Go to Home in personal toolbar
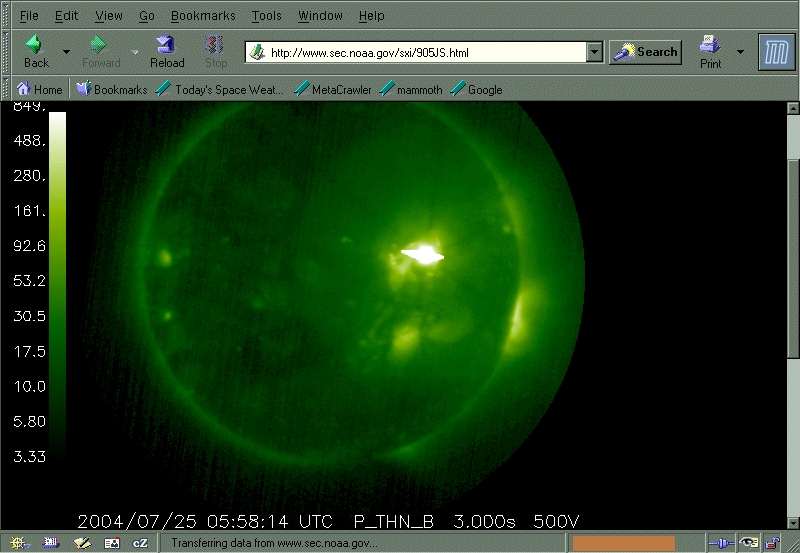Image resolution: width=800 pixels, height=553 pixels. pos(39,89)
